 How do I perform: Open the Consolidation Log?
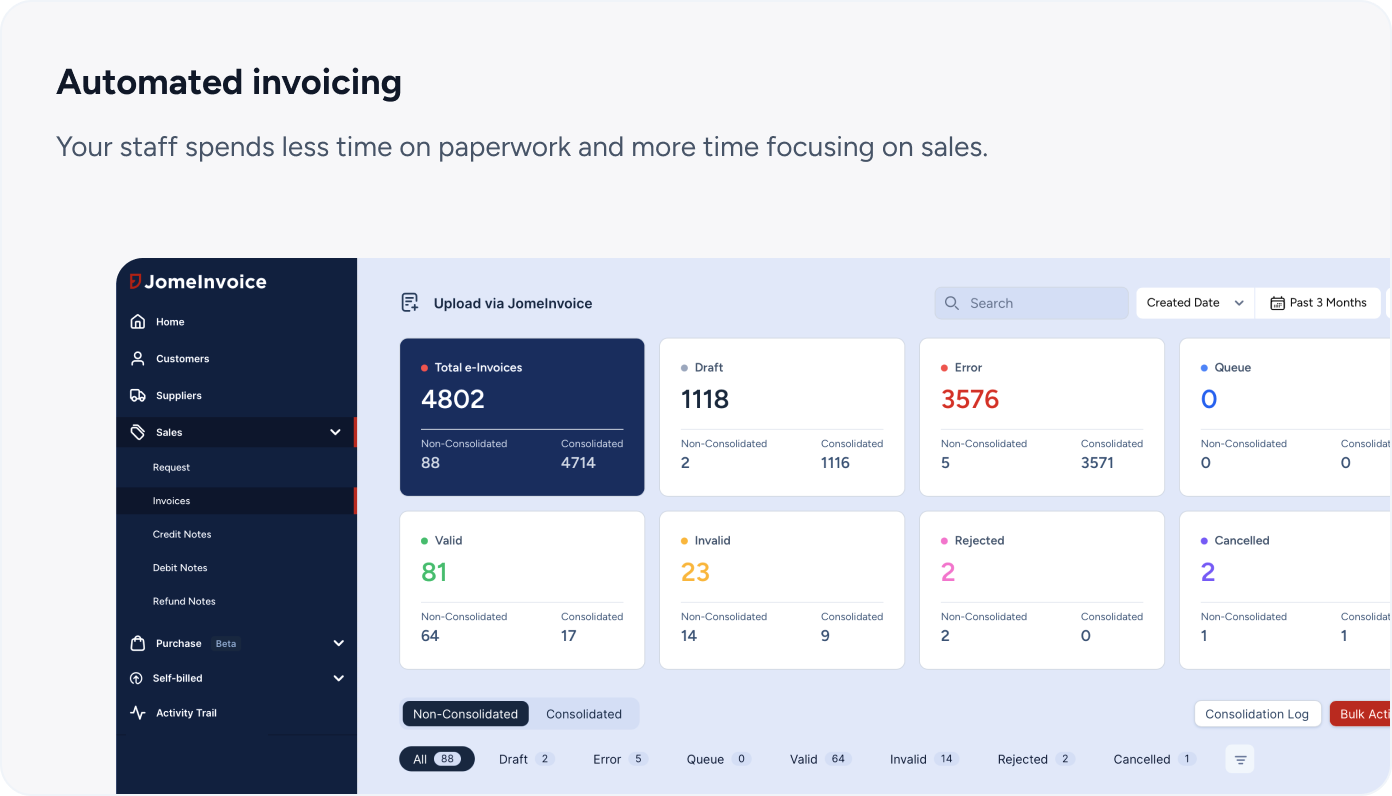(x=1256, y=714)
